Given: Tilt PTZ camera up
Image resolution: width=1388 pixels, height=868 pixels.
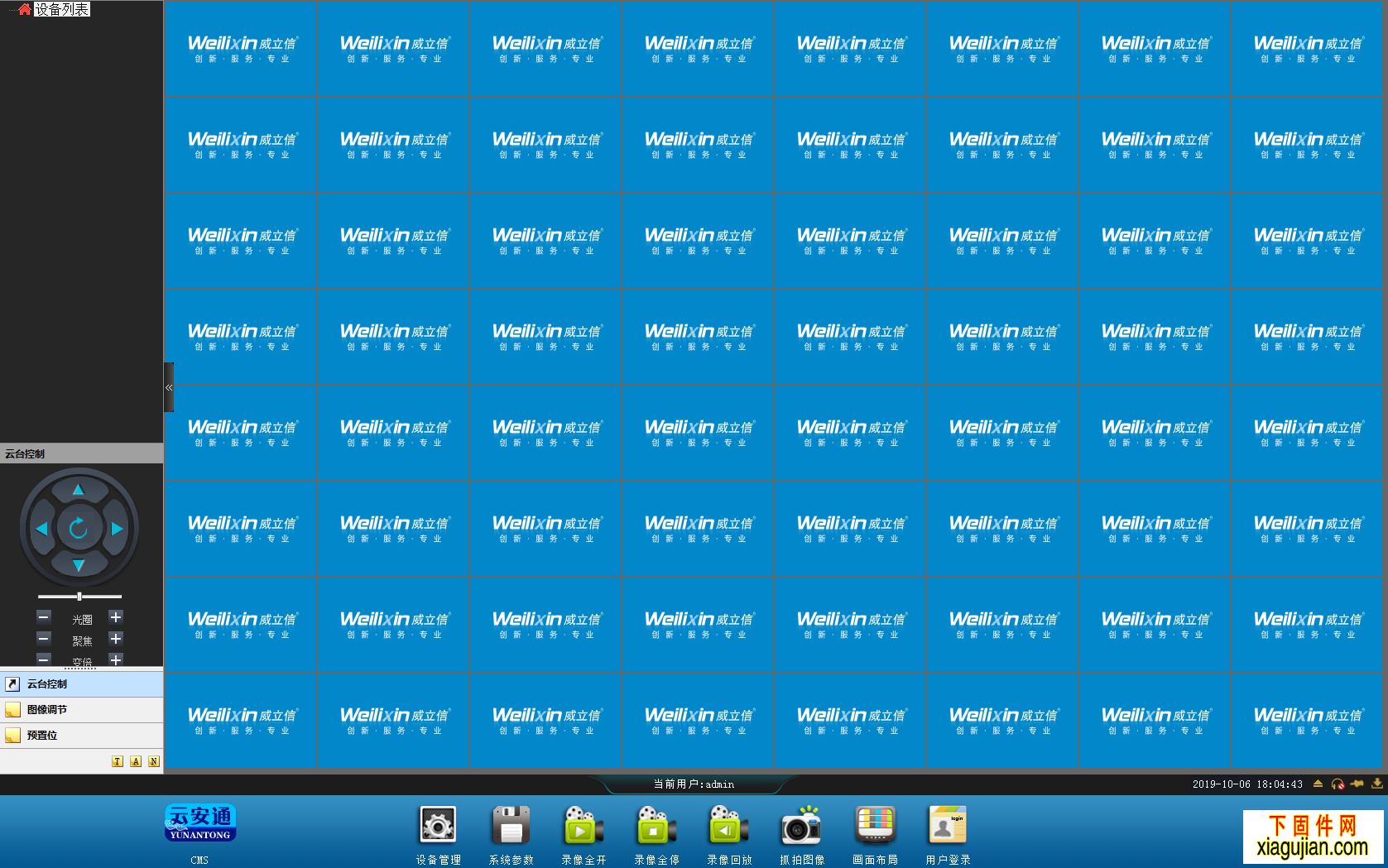Looking at the screenshot, I should pos(79,489).
